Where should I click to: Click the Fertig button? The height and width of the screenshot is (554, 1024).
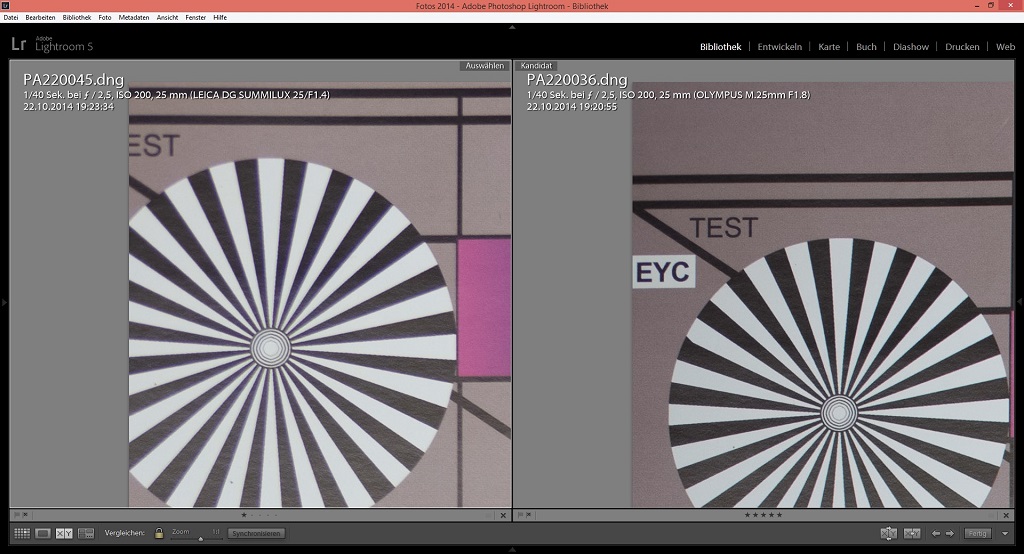[x=977, y=534]
